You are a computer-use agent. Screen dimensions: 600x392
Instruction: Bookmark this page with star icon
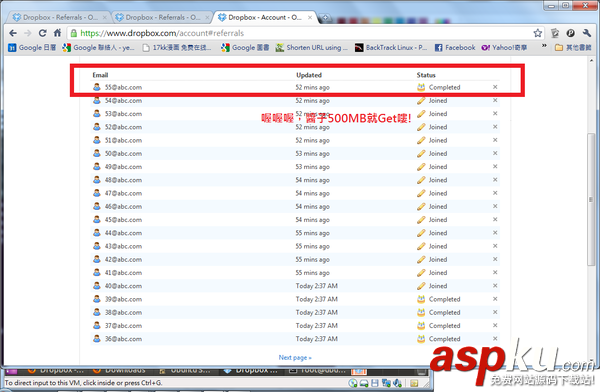pyautogui.click(x=538, y=33)
